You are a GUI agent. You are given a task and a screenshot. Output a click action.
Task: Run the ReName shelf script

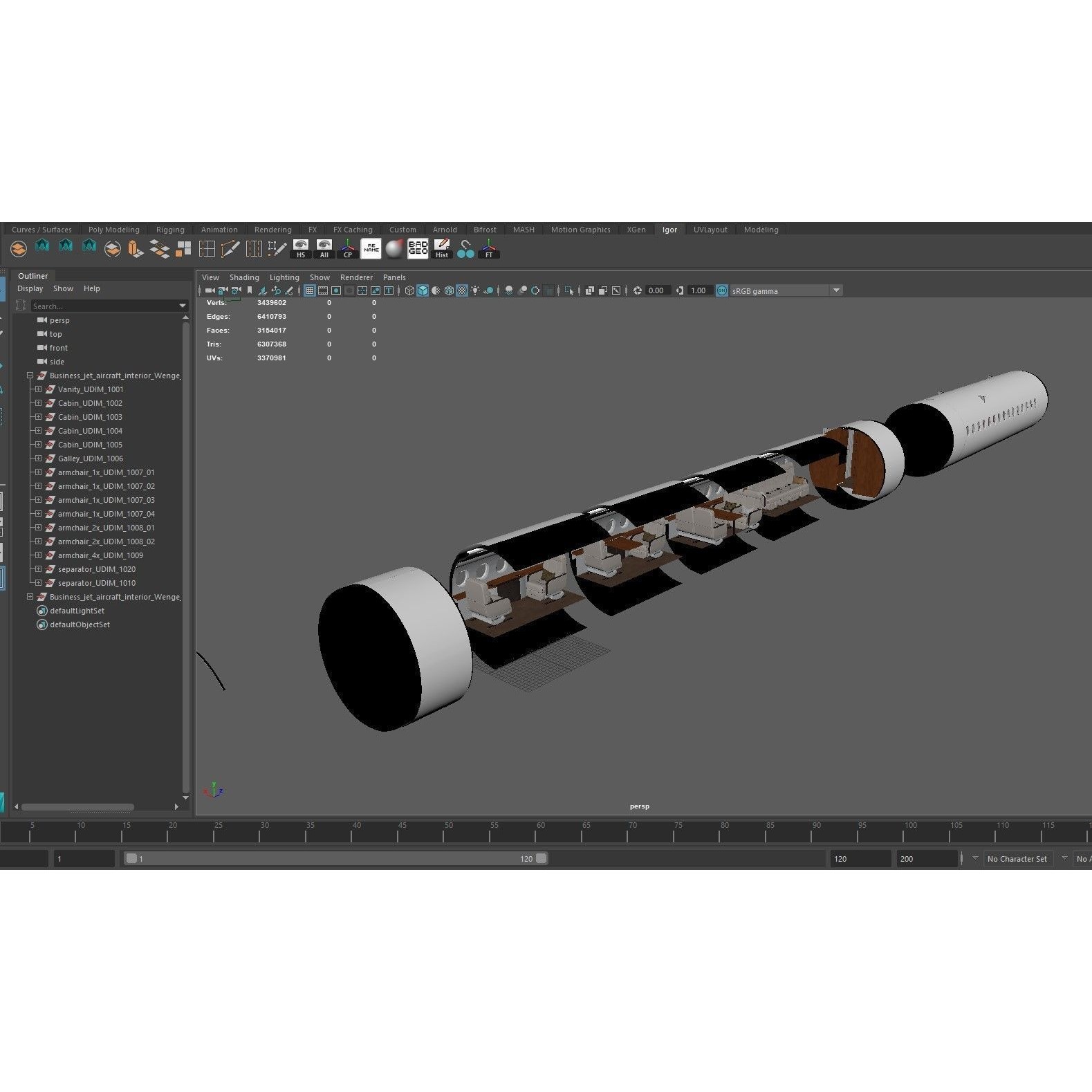coord(371,249)
